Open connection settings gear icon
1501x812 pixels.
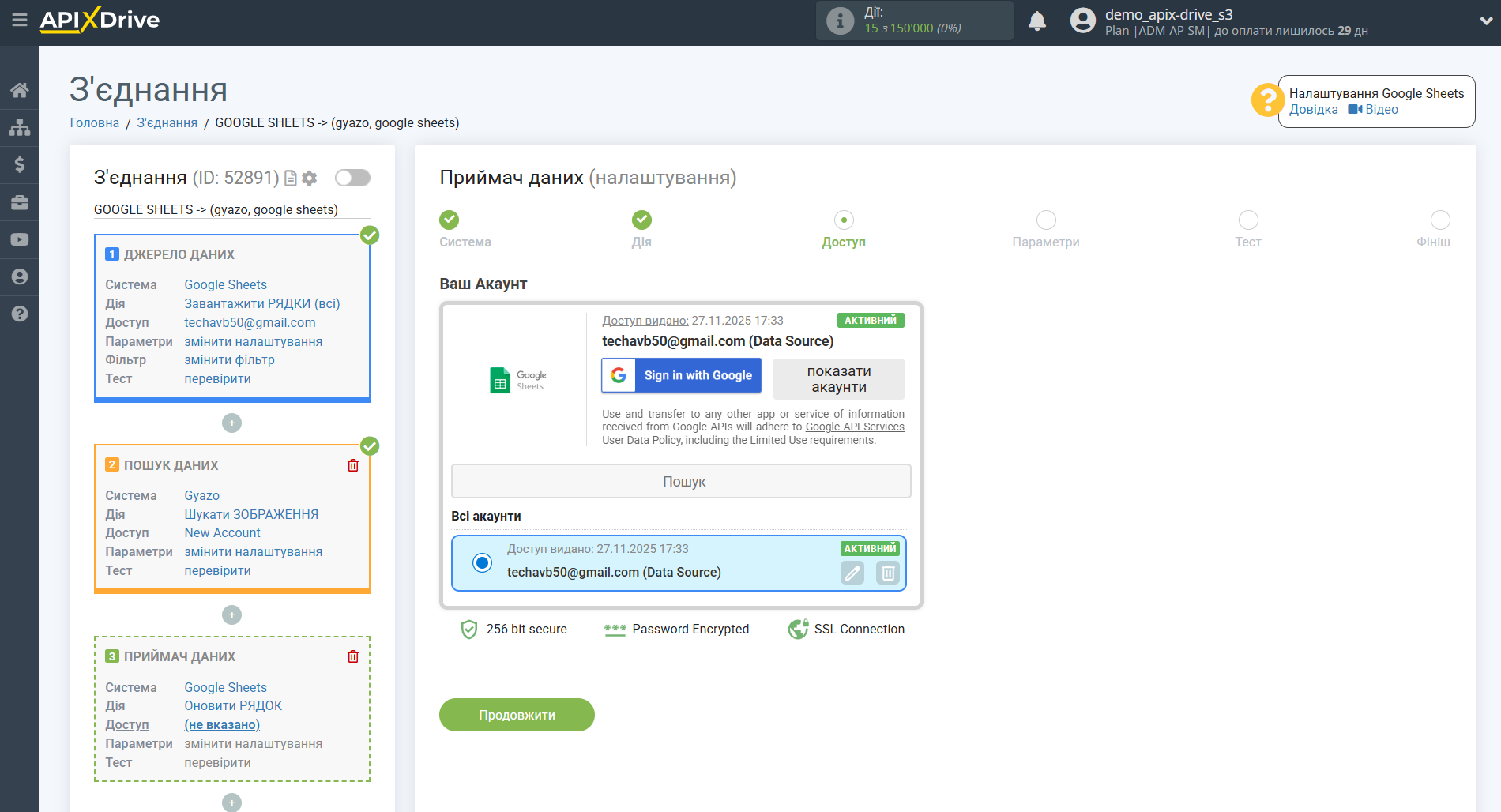click(x=309, y=178)
